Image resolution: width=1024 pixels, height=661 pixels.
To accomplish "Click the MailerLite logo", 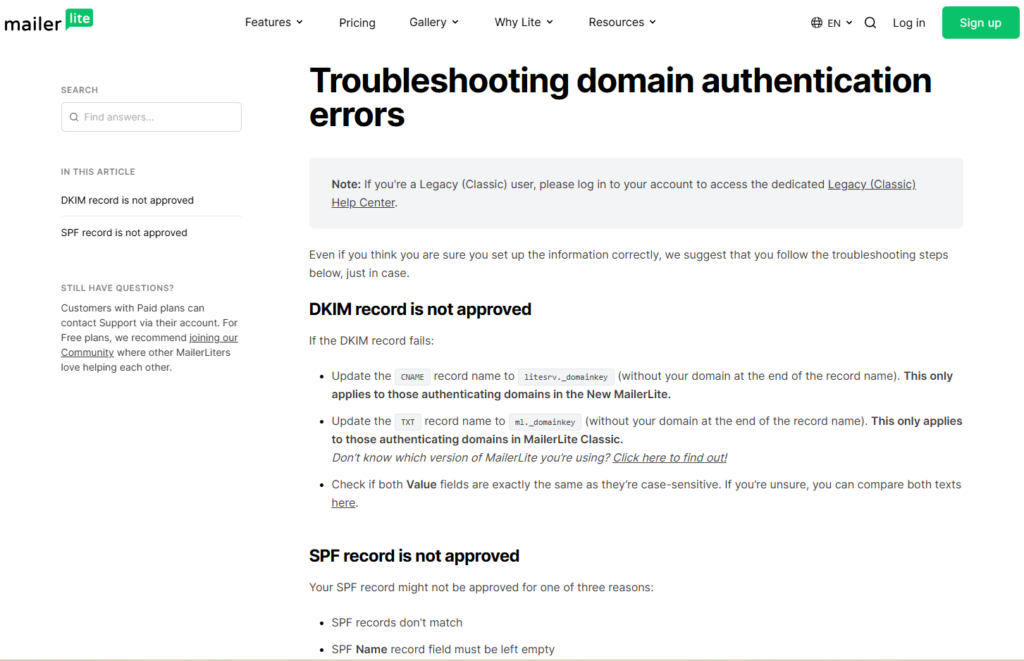I will [49, 21].
